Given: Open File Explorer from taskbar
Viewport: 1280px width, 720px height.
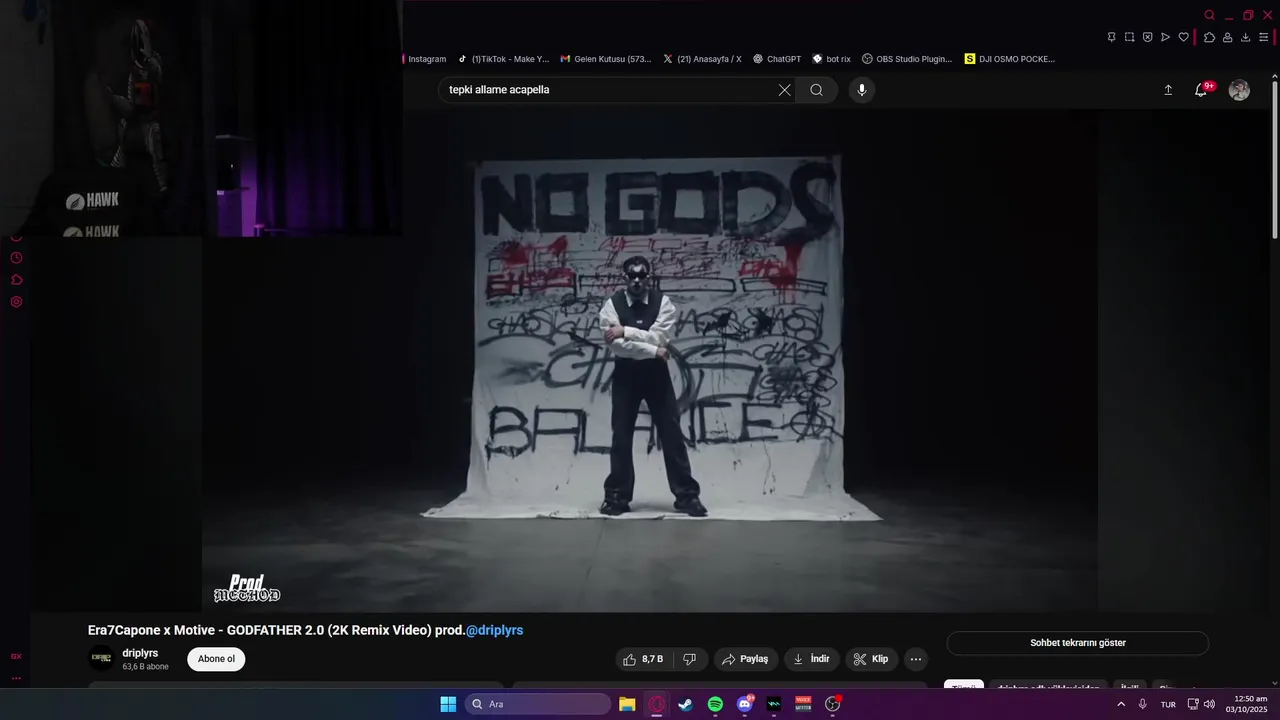Looking at the screenshot, I should coord(627,704).
